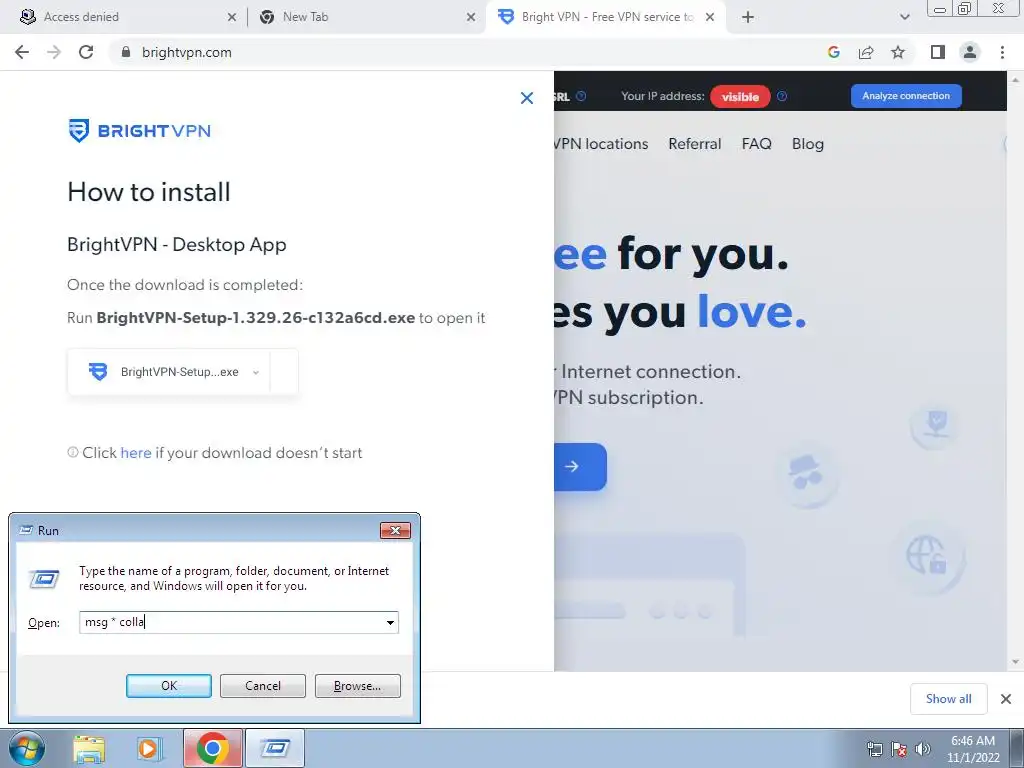The height and width of the screenshot is (768, 1024).
Task: Dismiss the How to install panel
Action: pos(527,98)
